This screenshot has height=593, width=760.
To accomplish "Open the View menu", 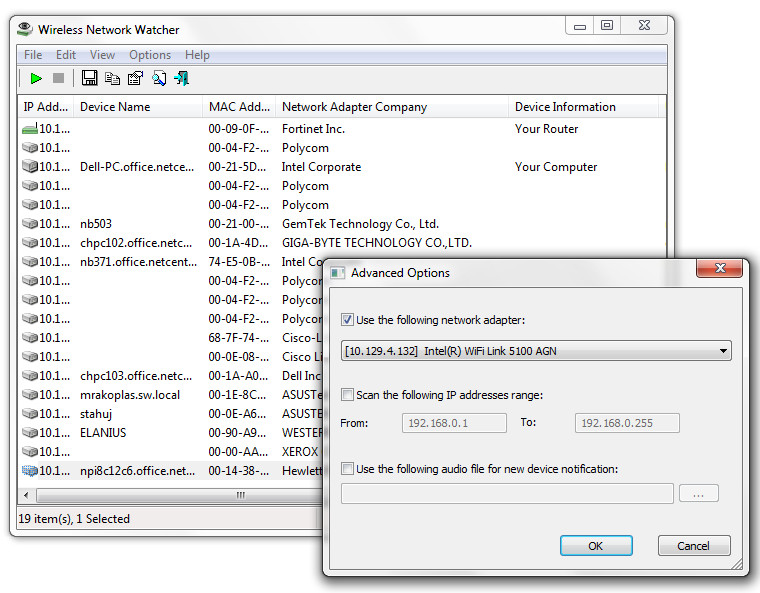I will coord(102,55).
